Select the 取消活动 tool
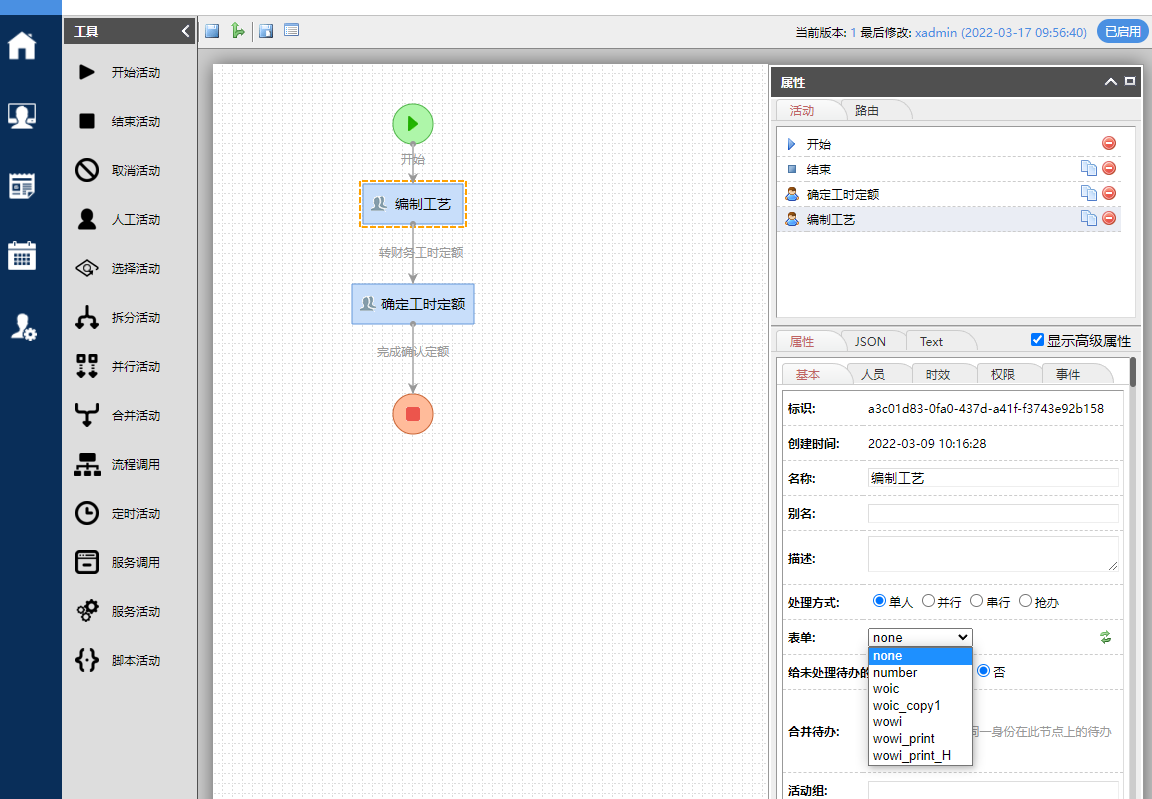This screenshot has height=799, width=1152. tap(118, 170)
